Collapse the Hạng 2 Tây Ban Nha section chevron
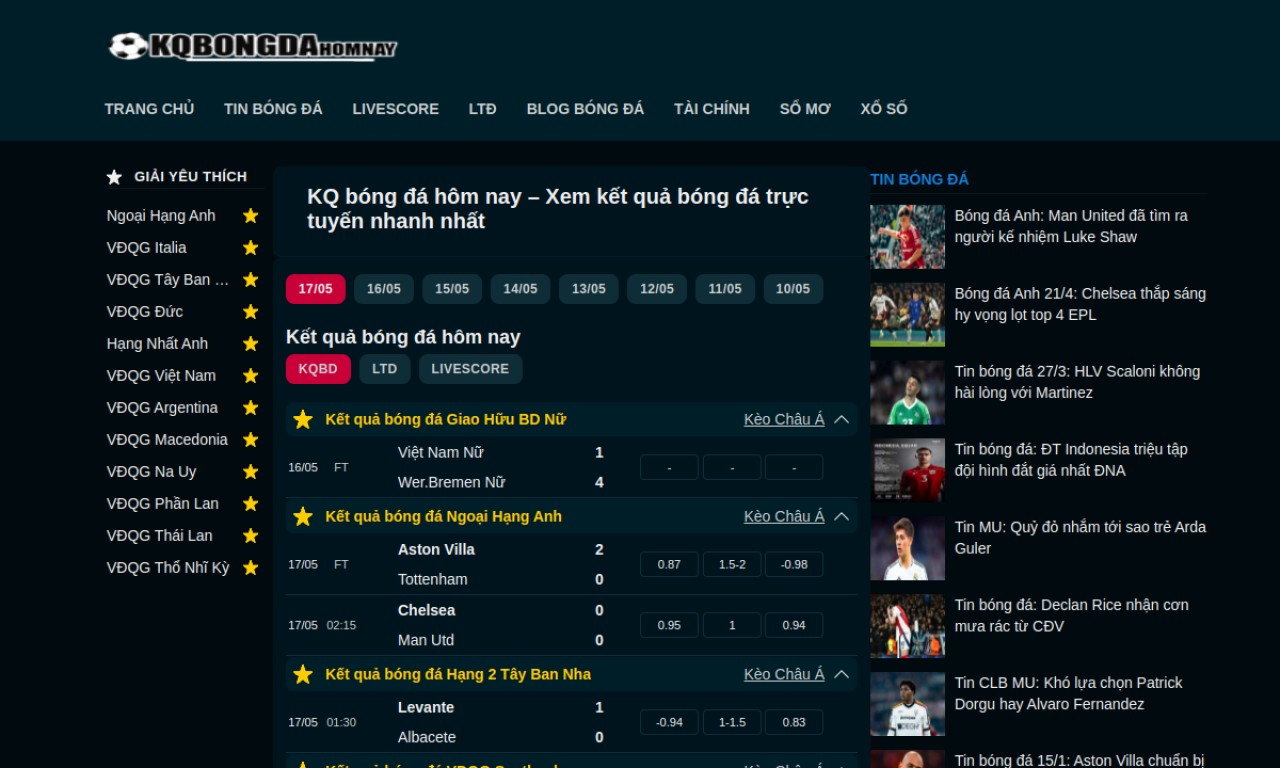The image size is (1280, 768). (841, 674)
